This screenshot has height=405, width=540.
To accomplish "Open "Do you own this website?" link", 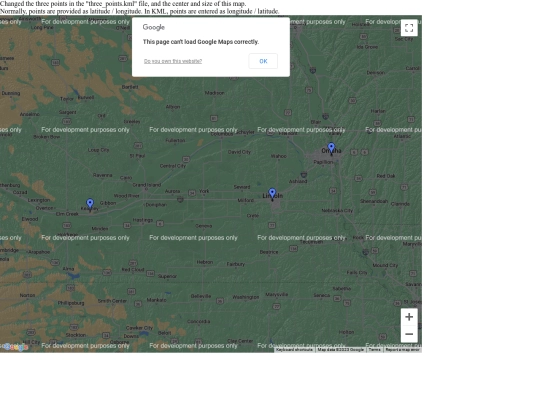I will pos(173,61).
